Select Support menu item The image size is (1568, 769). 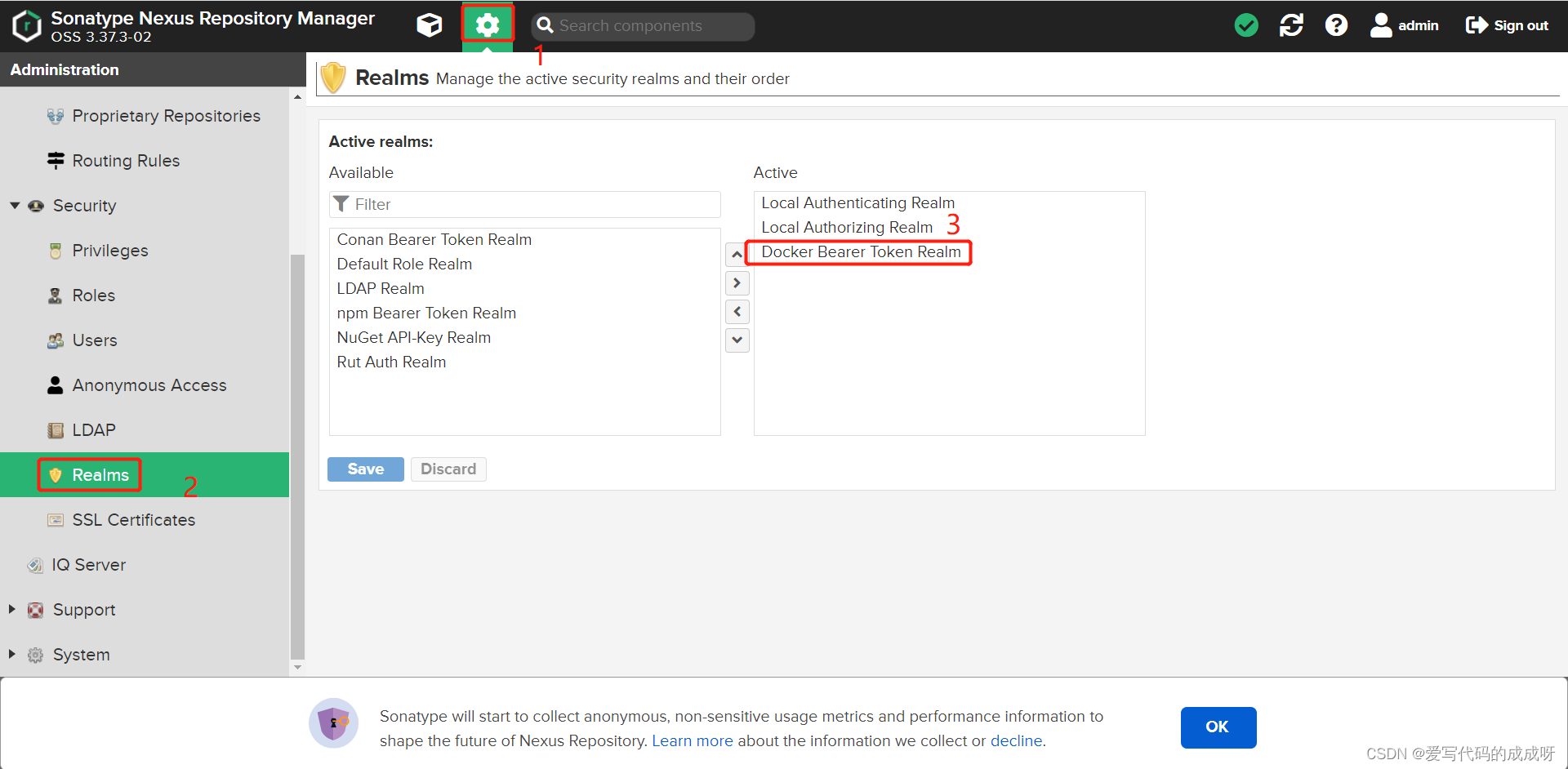[84, 610]
